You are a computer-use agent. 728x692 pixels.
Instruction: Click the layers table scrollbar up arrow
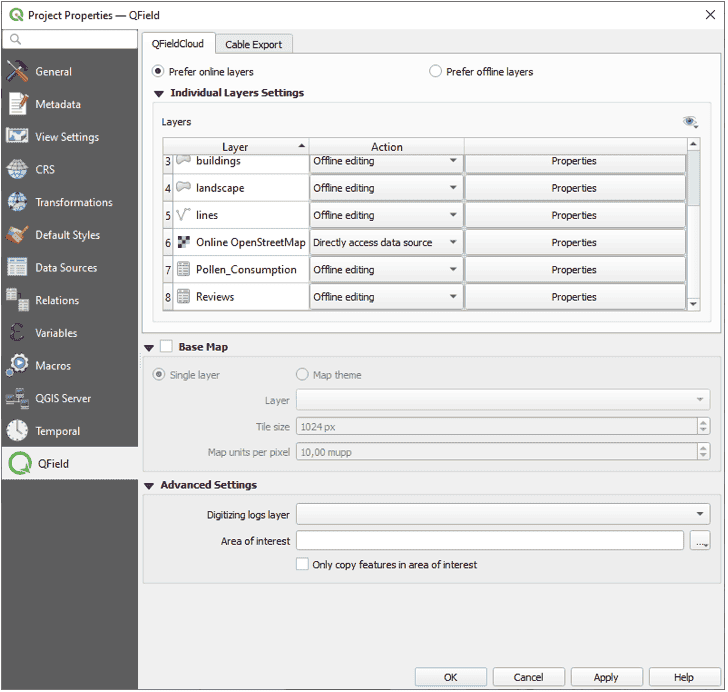(x=694, y=144)
